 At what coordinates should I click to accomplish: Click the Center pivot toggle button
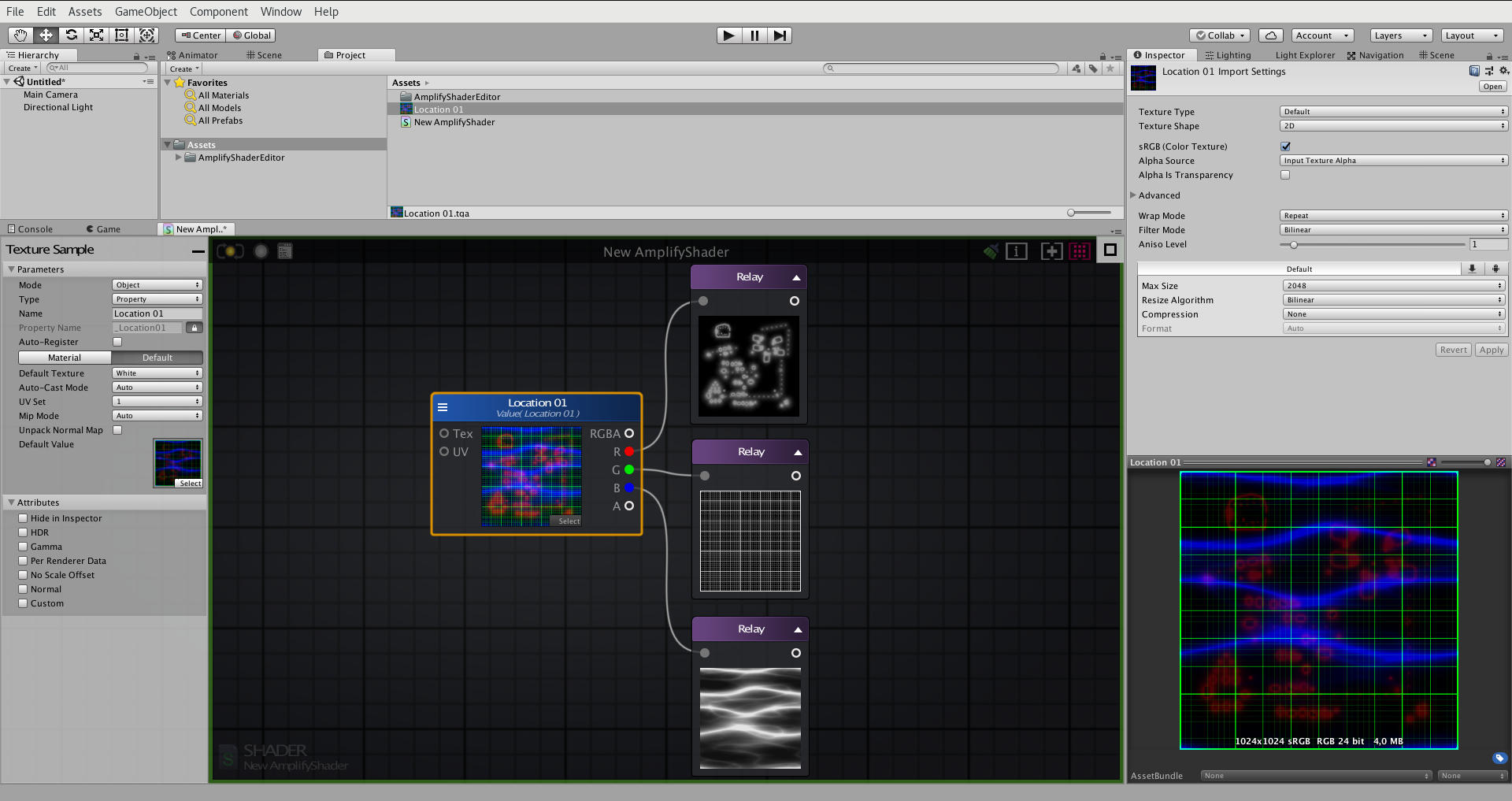pos(201,35)
